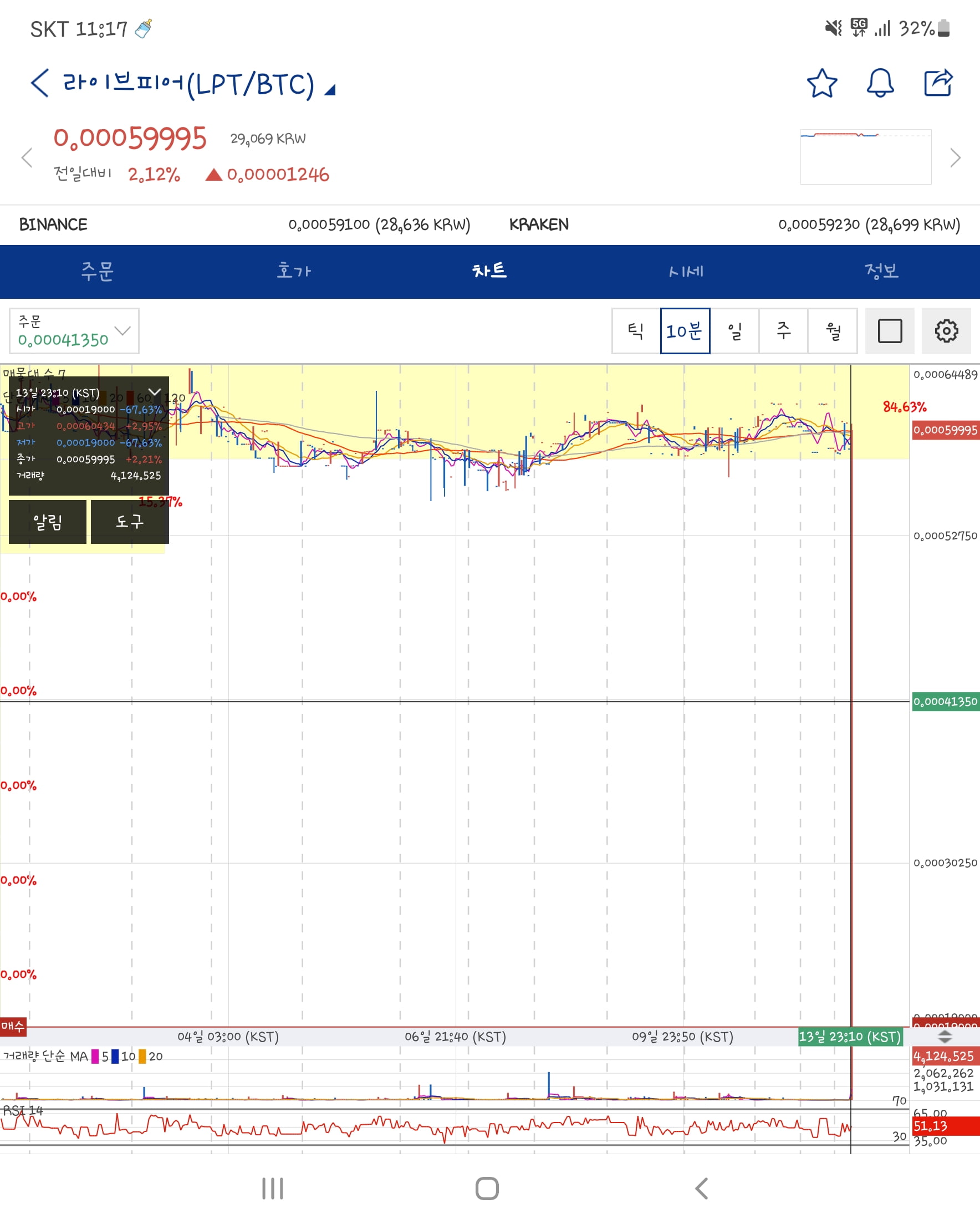Select the 일 daily chart interval
Screen dimensions: 980x1224
point(734,331)
